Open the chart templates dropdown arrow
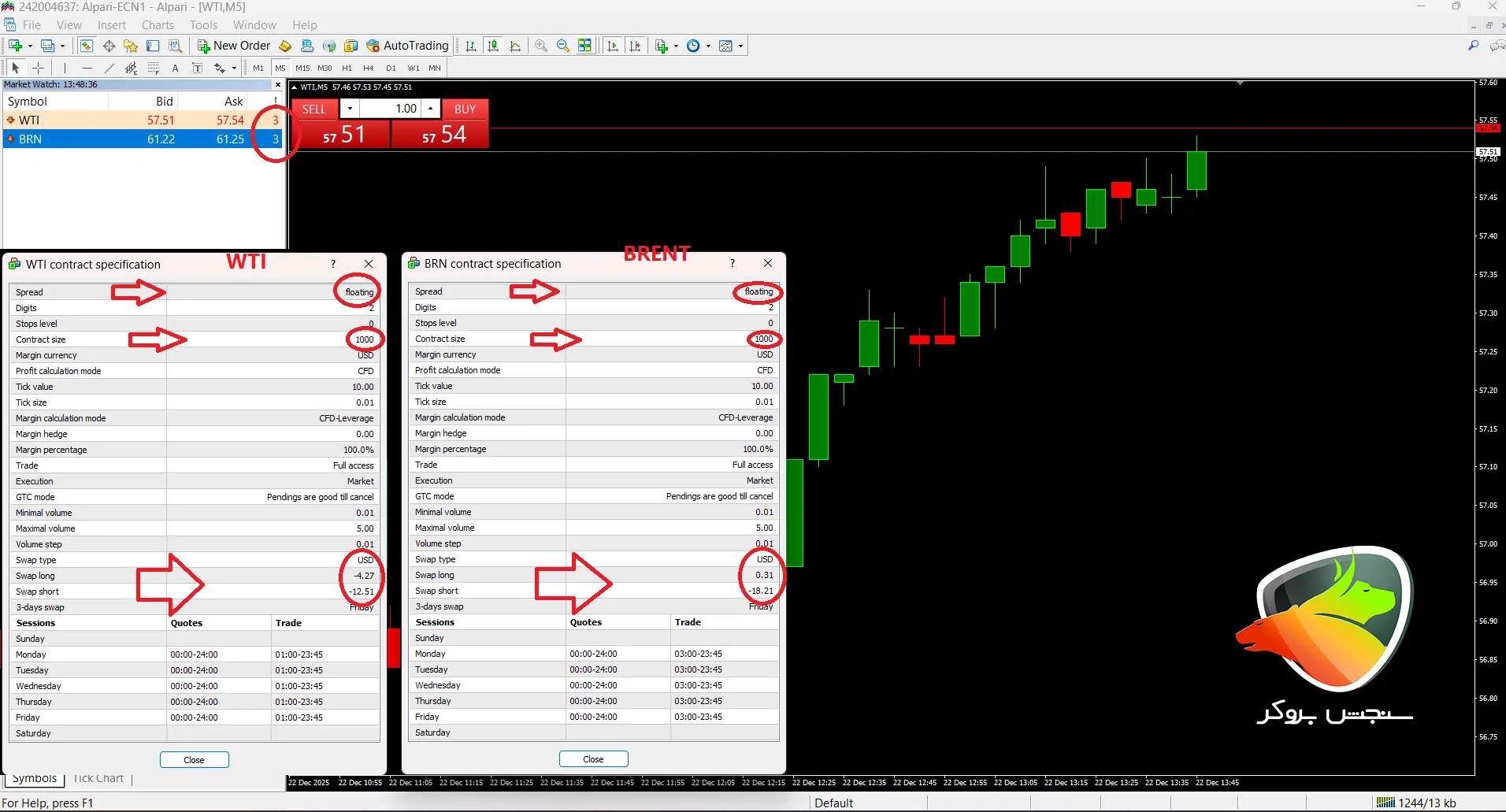The width and height of the screenshot is (1506, 812). point(740,46)
